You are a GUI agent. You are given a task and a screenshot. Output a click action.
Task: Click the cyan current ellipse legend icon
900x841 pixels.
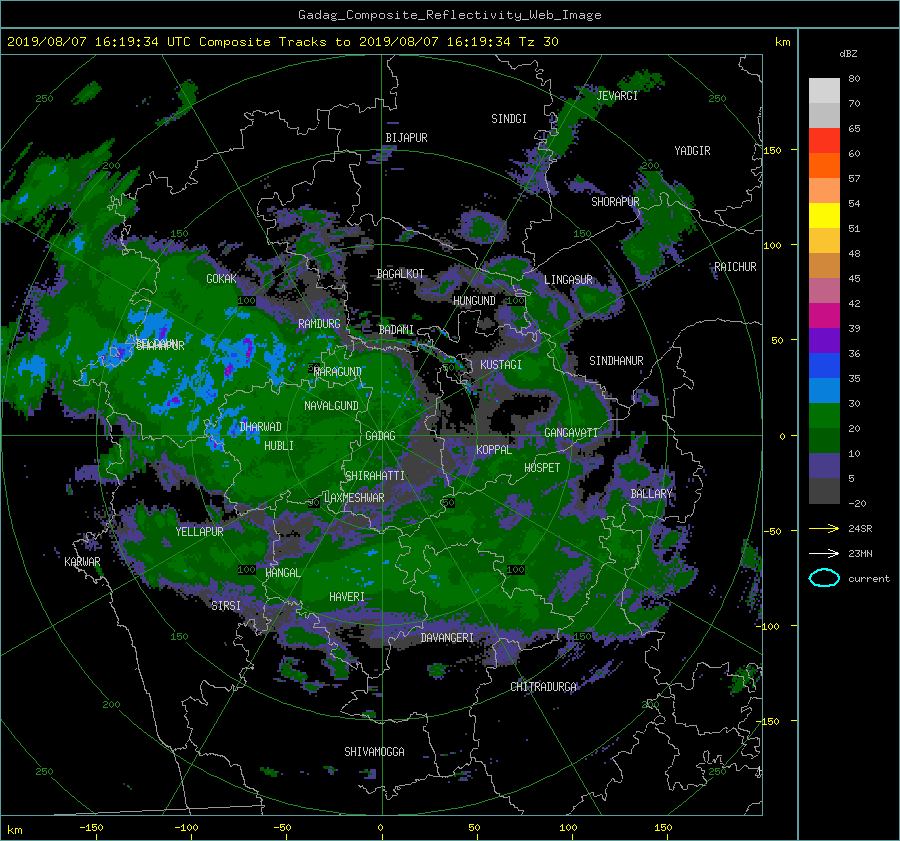point(824,578)
